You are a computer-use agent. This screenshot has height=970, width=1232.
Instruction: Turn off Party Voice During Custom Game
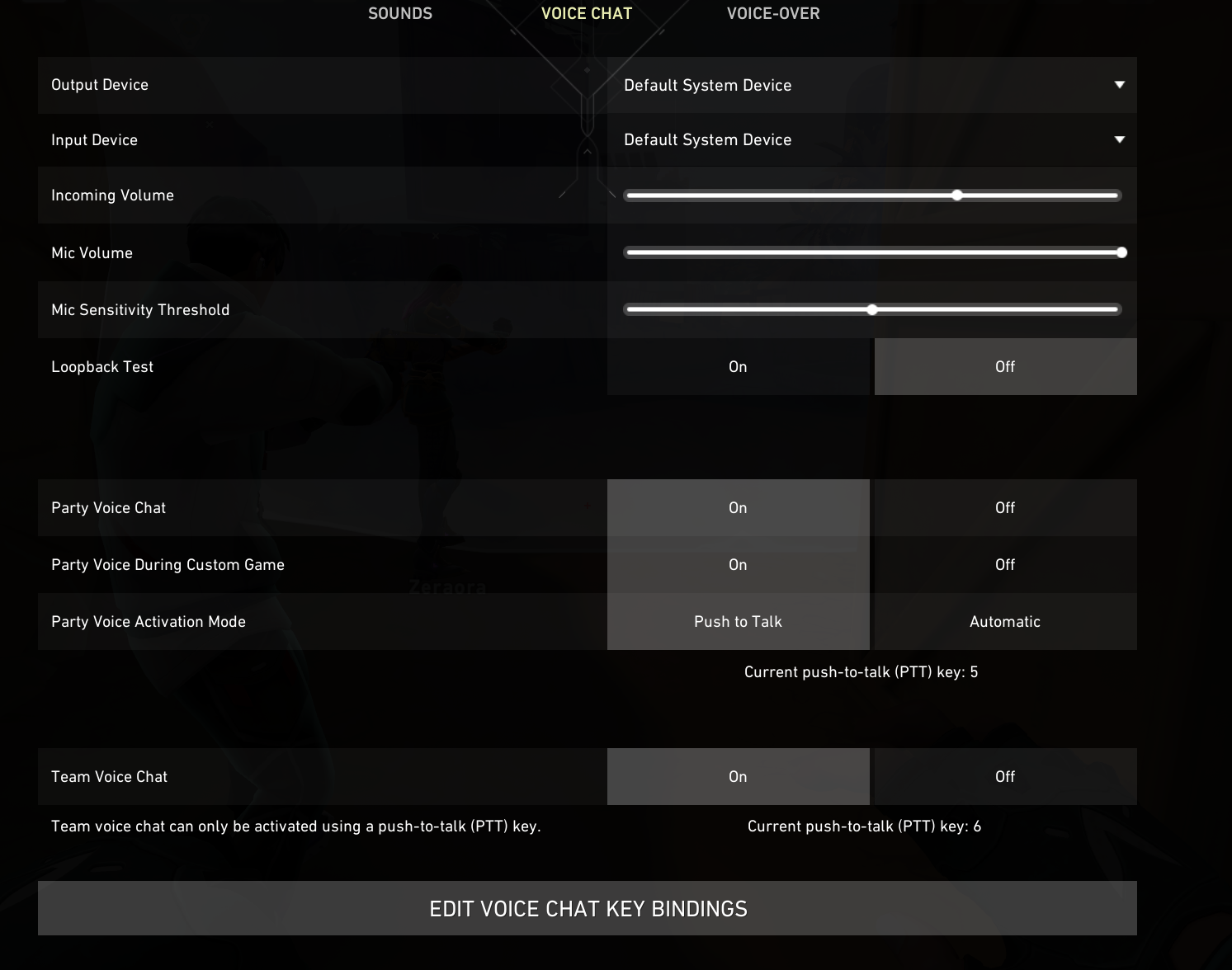point(1005,565)
